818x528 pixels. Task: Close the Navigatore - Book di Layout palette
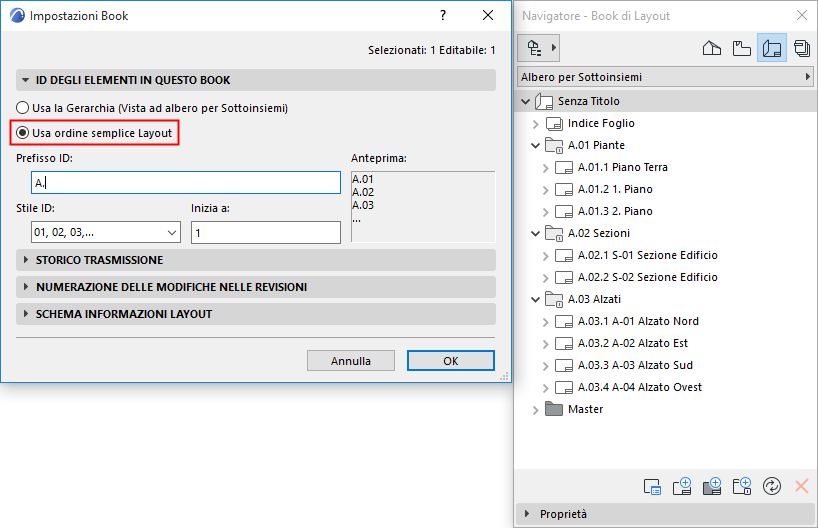tap(802, 16)
